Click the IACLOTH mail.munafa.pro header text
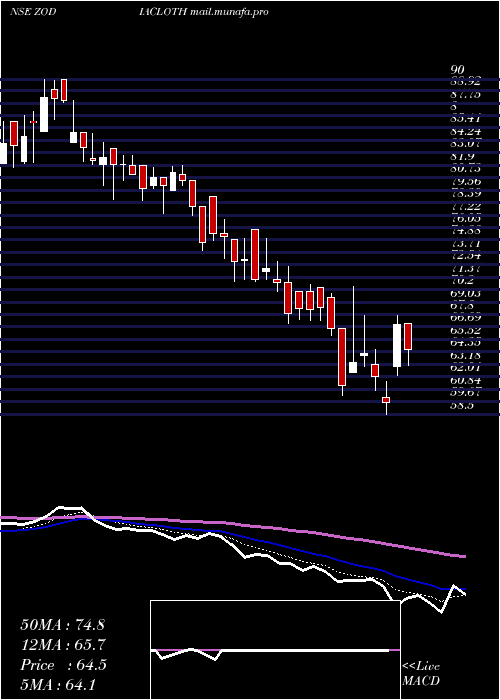Viewport: 500px width, 700px height. (204, 12)
